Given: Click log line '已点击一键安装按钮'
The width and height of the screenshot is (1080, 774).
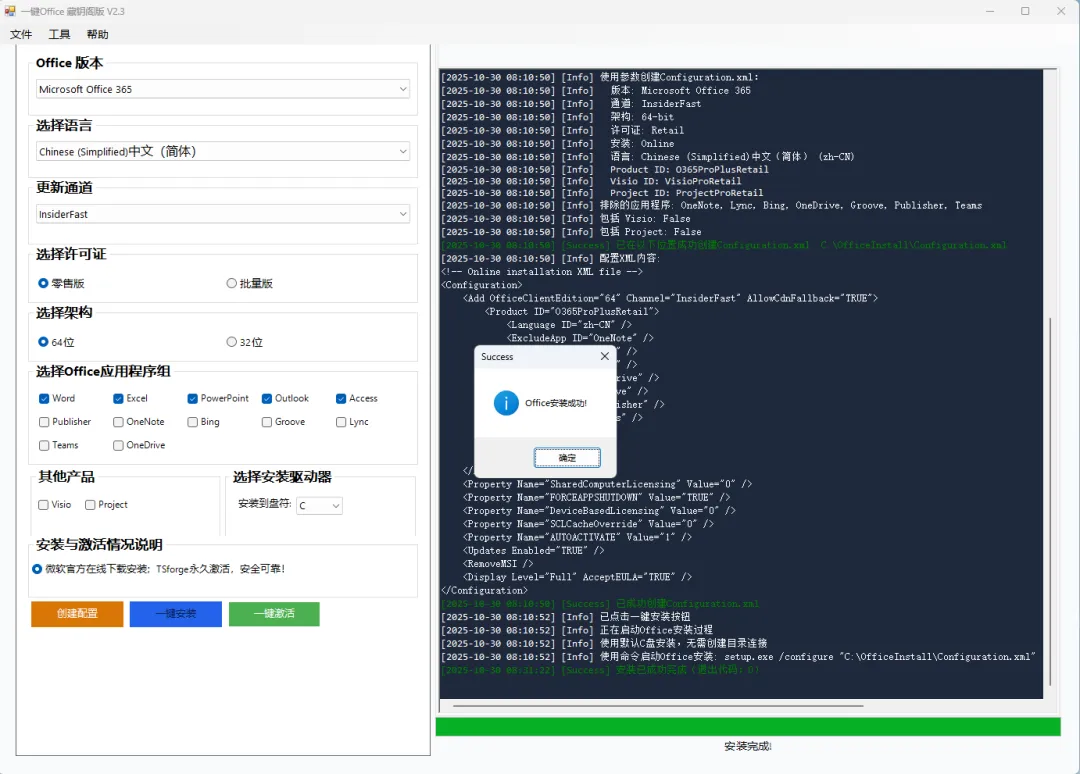Looking at the screenshot, I should point(565,617).
